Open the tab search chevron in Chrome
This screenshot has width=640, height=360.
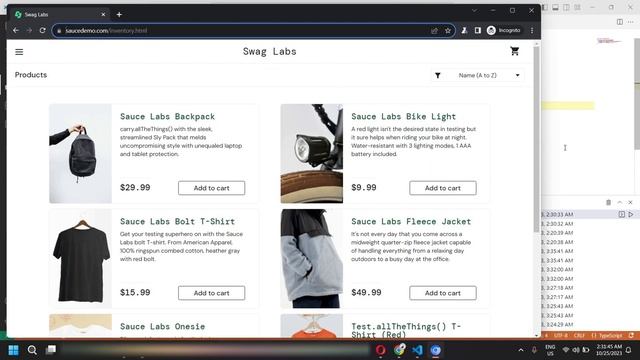coord(474,11)
